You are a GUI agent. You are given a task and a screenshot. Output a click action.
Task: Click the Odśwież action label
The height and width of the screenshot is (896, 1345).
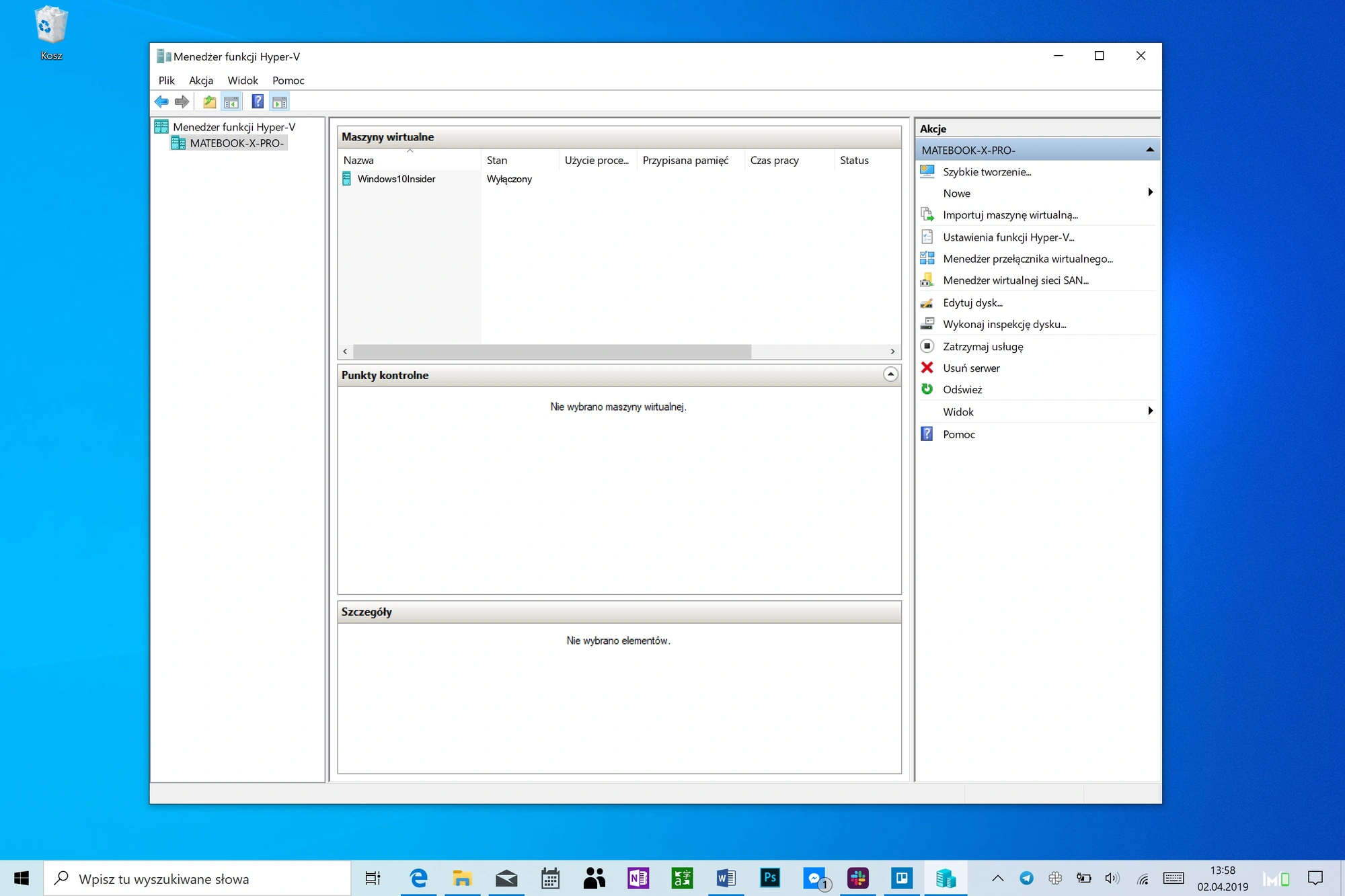pyautogui.click(x=962, y=389)
